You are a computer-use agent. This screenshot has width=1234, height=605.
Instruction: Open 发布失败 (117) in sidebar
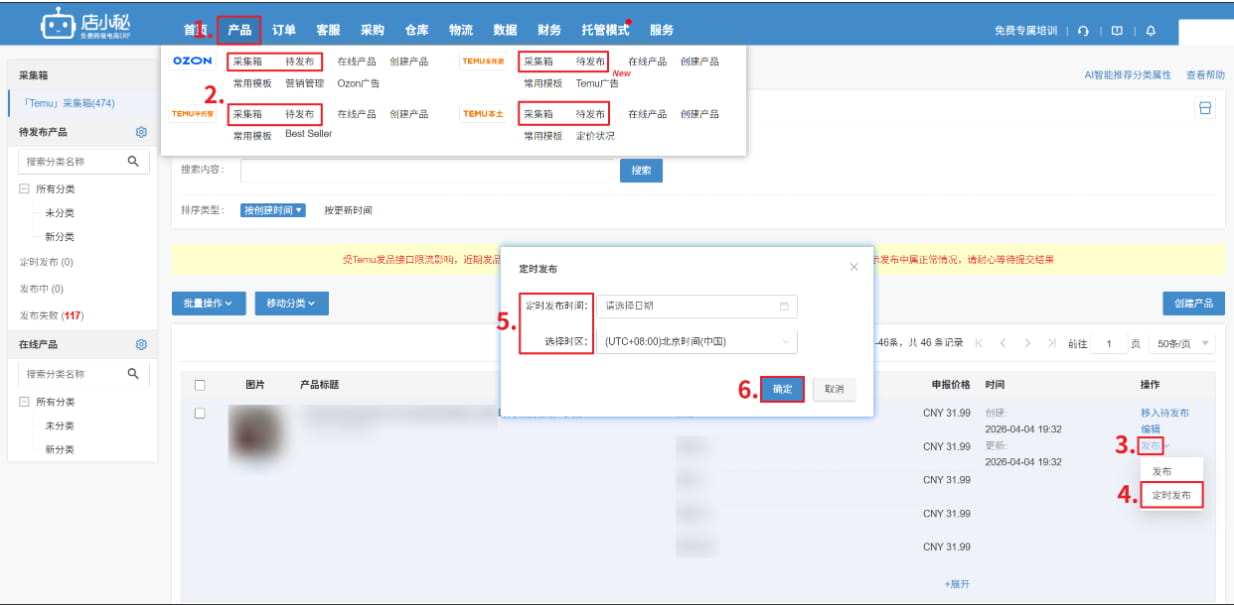tap(50, 315)
